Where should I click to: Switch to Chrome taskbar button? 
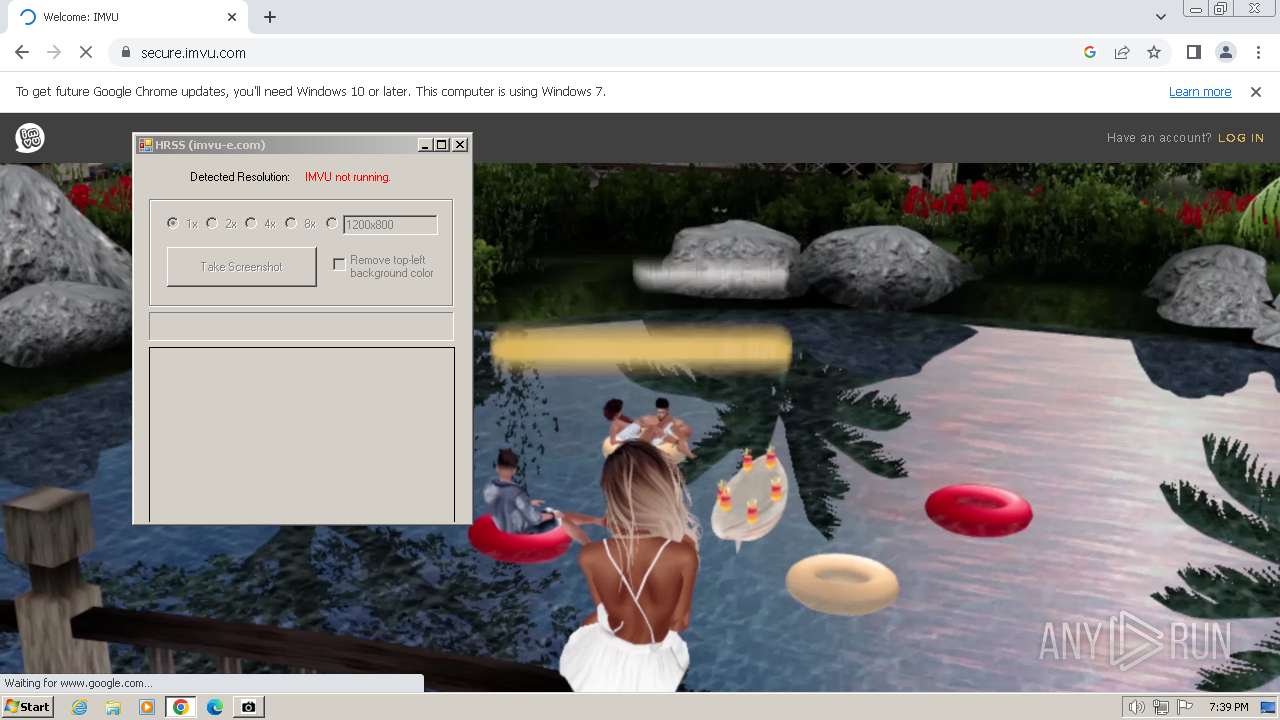pos(180,707)
